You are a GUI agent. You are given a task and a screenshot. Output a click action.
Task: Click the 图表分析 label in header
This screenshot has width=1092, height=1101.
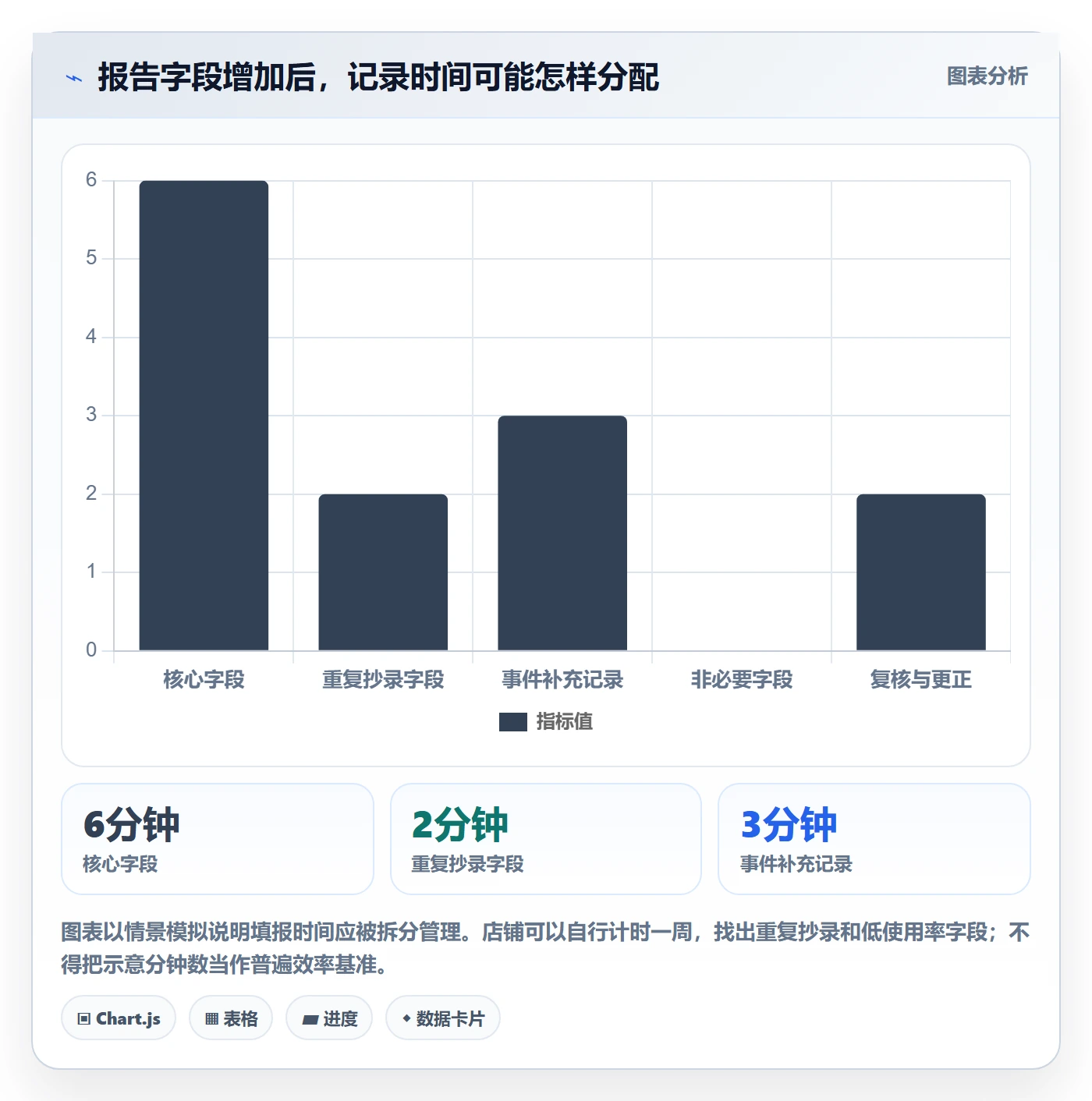tap(987, 76)
